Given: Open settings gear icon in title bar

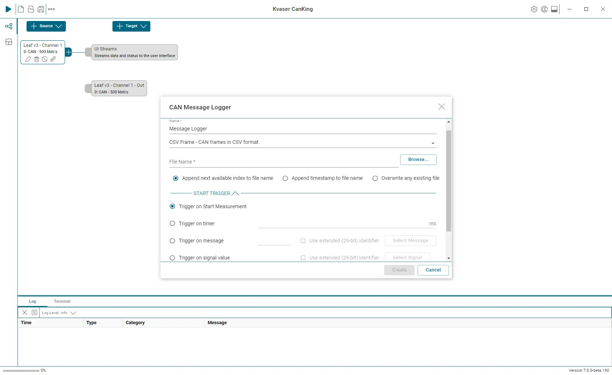Looking at the screenshot, I should tap(534, 9).
